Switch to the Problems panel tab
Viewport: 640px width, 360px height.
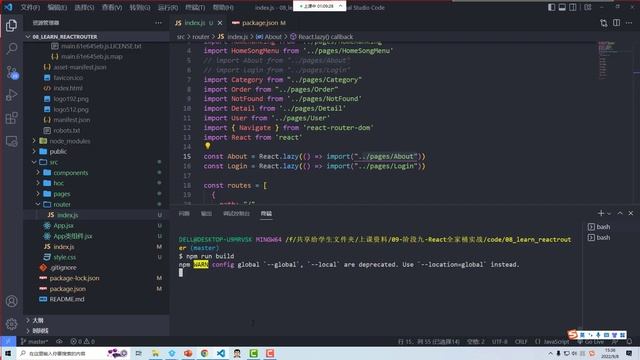184,213
